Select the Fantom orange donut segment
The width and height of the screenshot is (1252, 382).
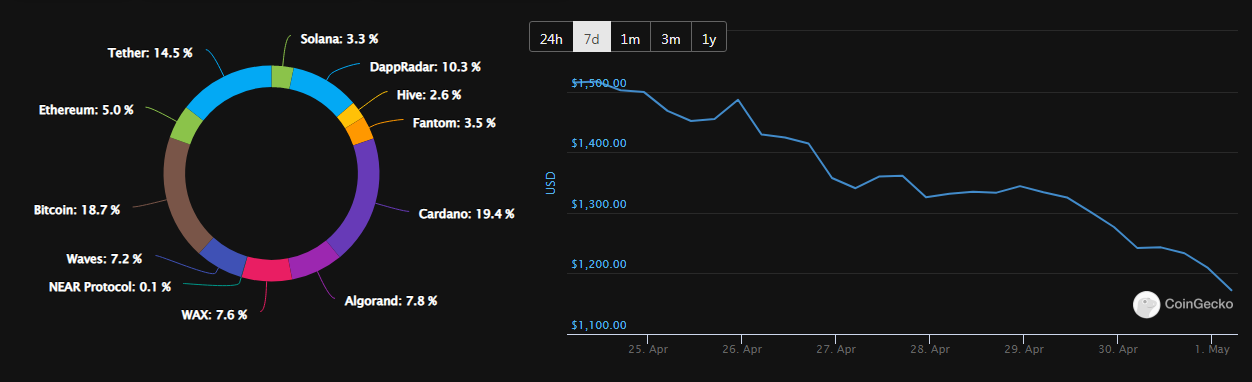point(360,131)
